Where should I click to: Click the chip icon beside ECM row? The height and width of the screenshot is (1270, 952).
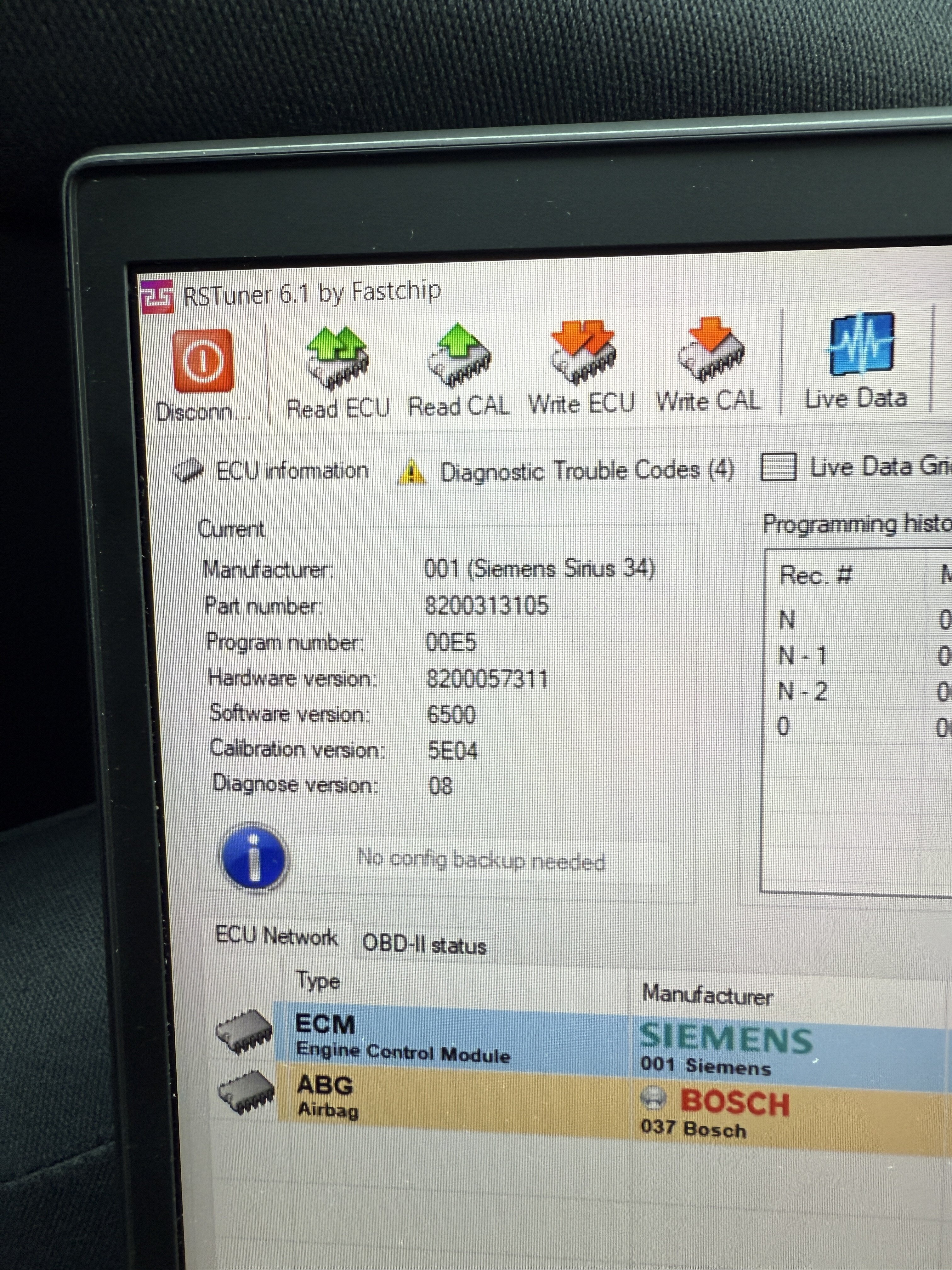(245, 1033)
